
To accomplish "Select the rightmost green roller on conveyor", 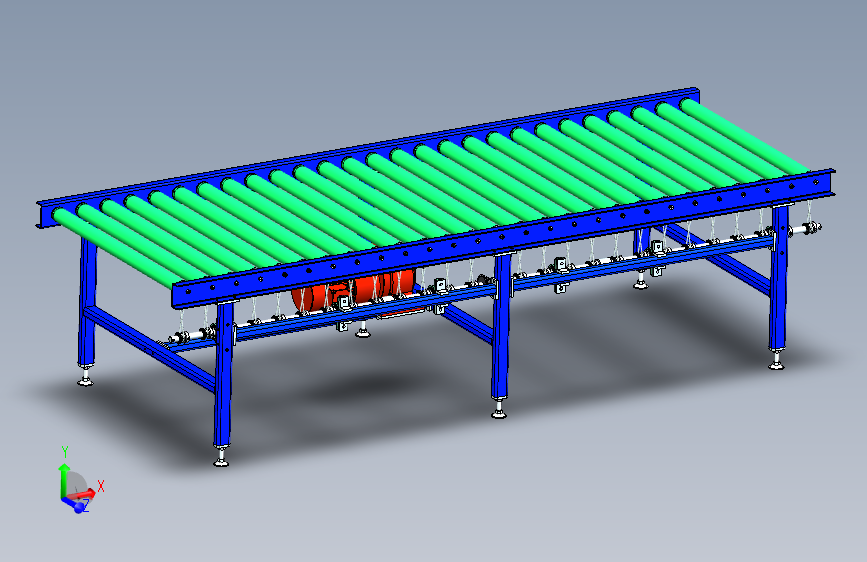I will [746, 136].
